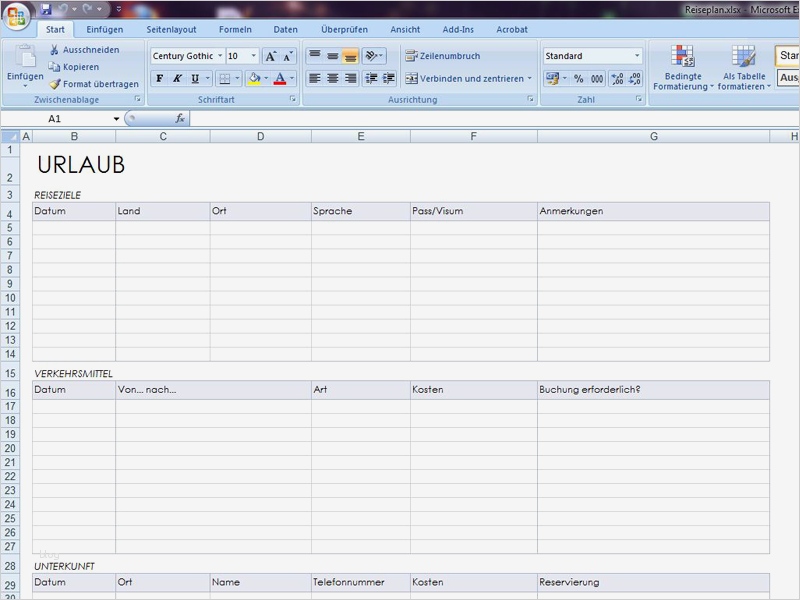Open the Überprüfen ribbon tab
Screen dimensions: 800x600
(347, 29)
